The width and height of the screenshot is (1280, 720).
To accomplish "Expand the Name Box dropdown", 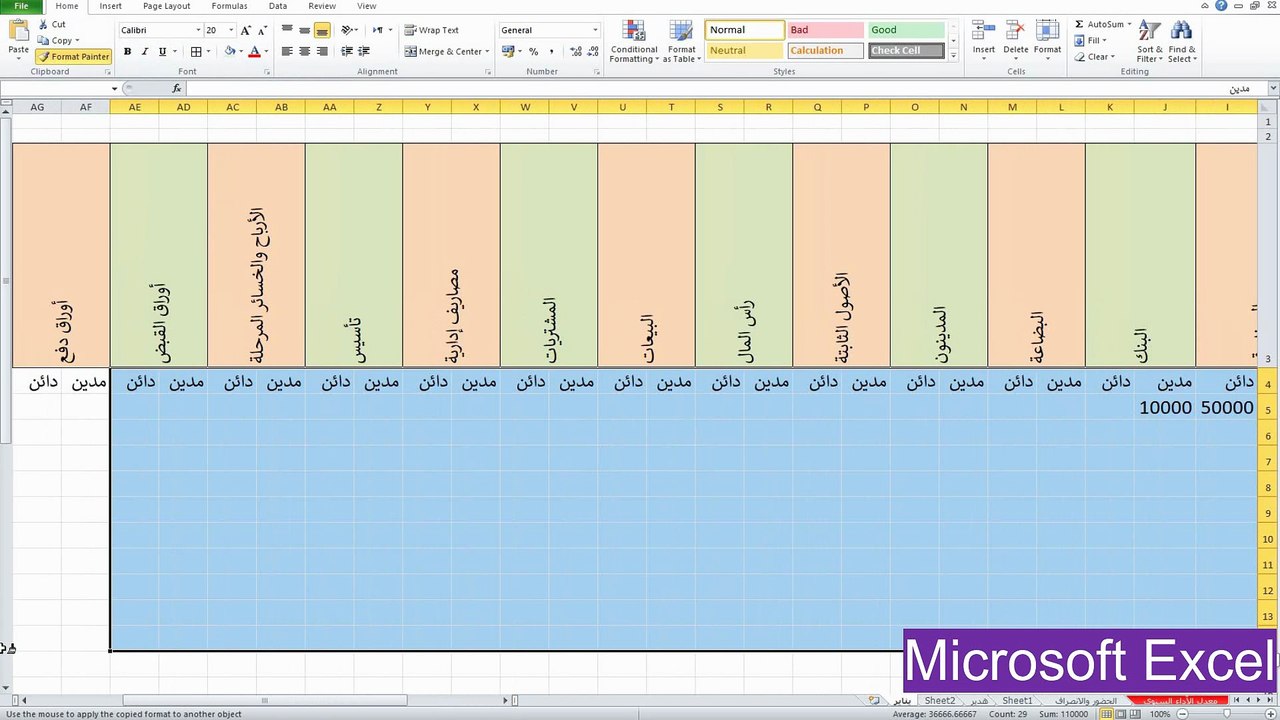I will click(114, 89).
